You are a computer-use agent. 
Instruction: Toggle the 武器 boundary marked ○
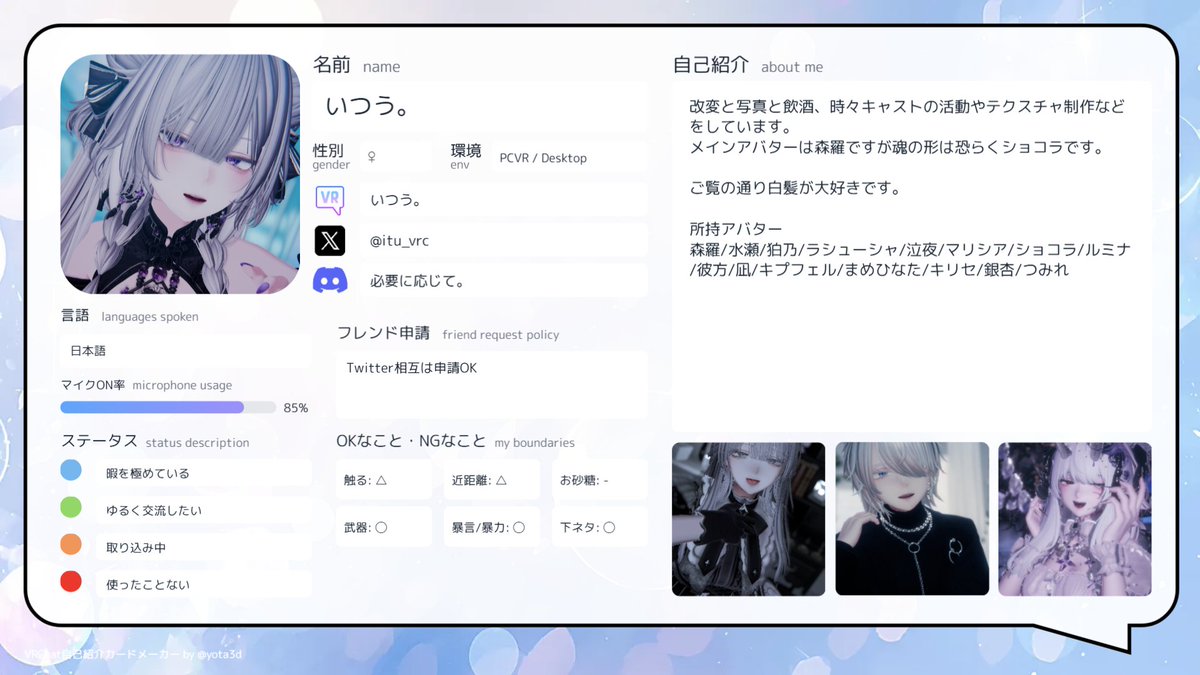(384, 527)
